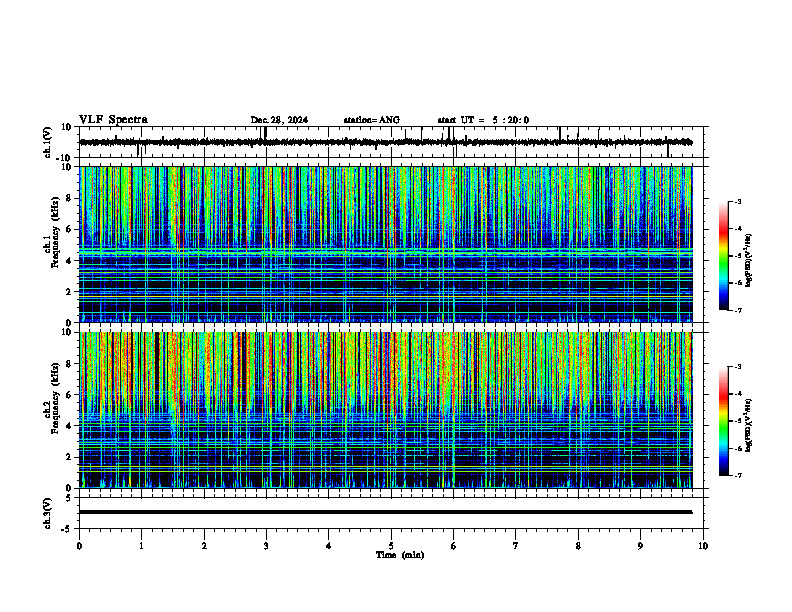This screenshot has height=612, width=792.
Task: Click the "8" kHz tick of ch.1 spectrogram
Action: tap(70, 198)
